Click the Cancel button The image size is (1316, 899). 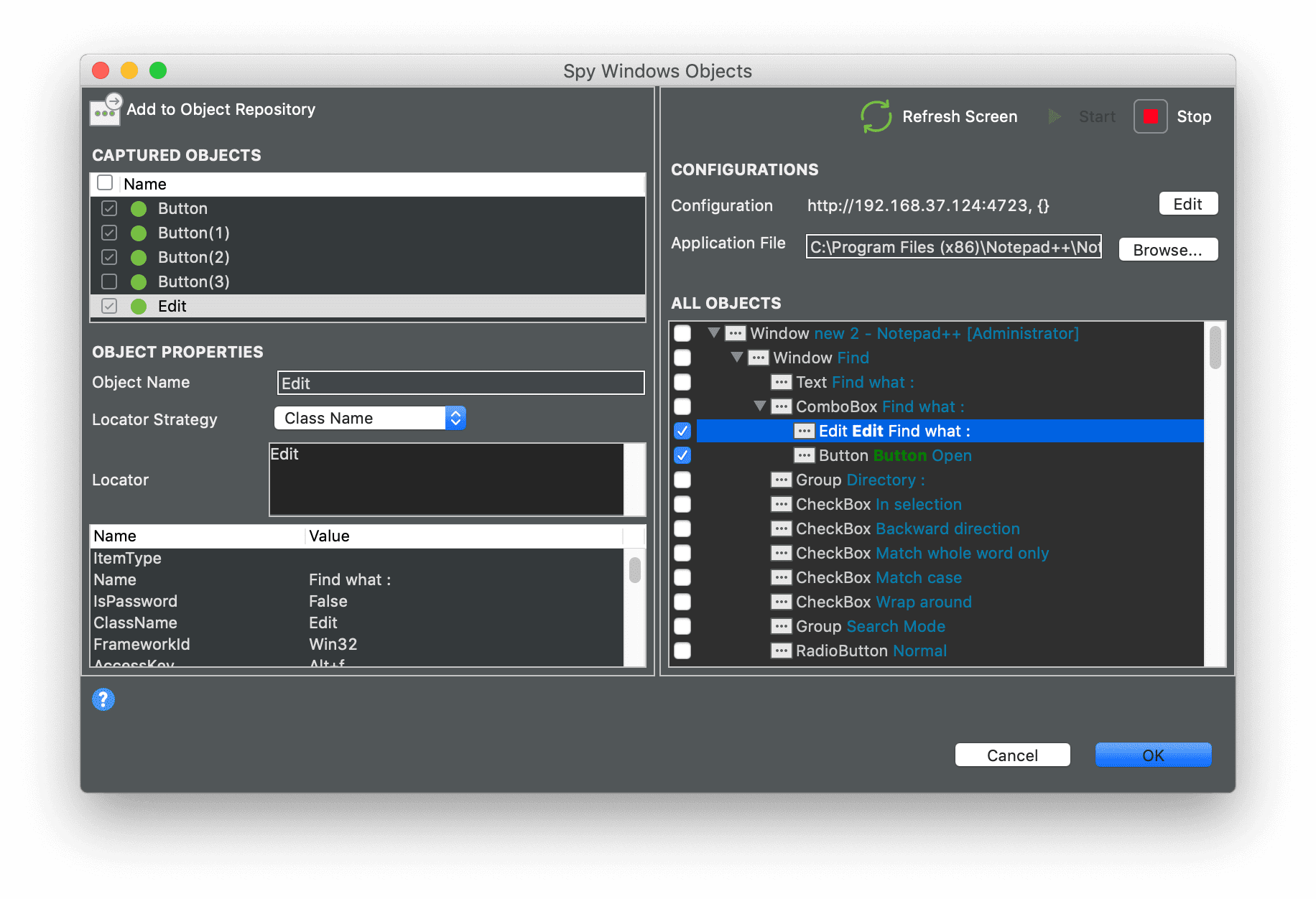pyautogui.click(x=1012, y=755)
